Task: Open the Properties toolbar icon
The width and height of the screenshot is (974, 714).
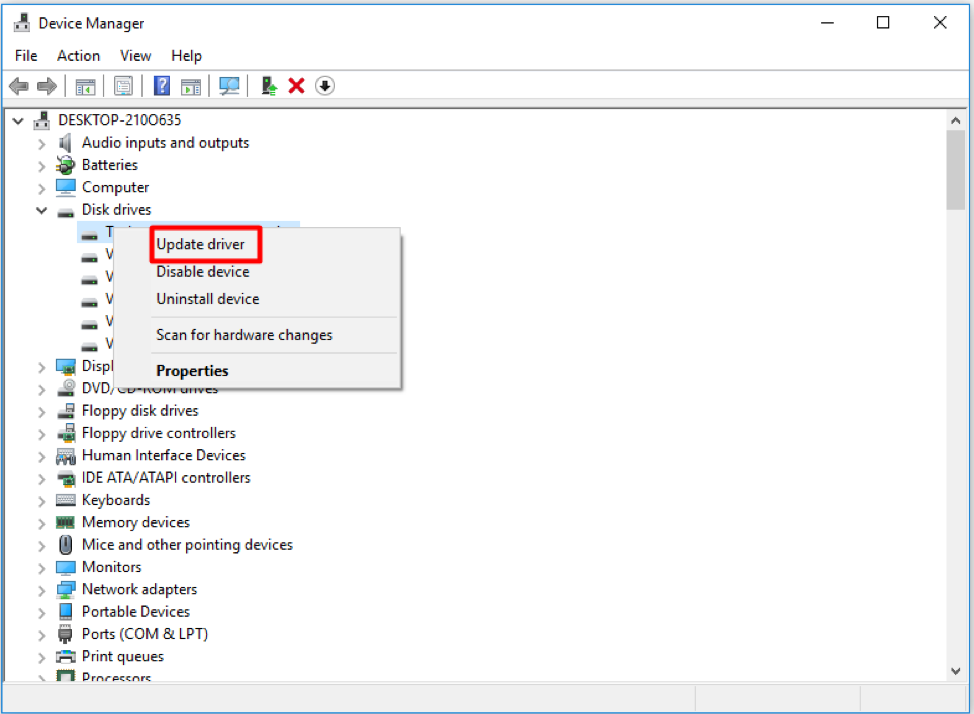Action: coord(123,86)
